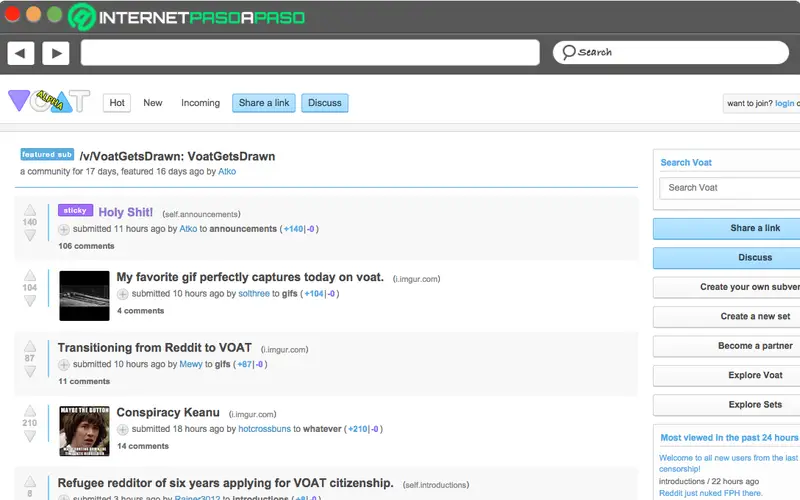Image resolution: width=800 pixels, height=500 pixels.
Task: Click the (i.imgur.com) domain beside Conspiracy Keanu
Action: coord(253,414)
